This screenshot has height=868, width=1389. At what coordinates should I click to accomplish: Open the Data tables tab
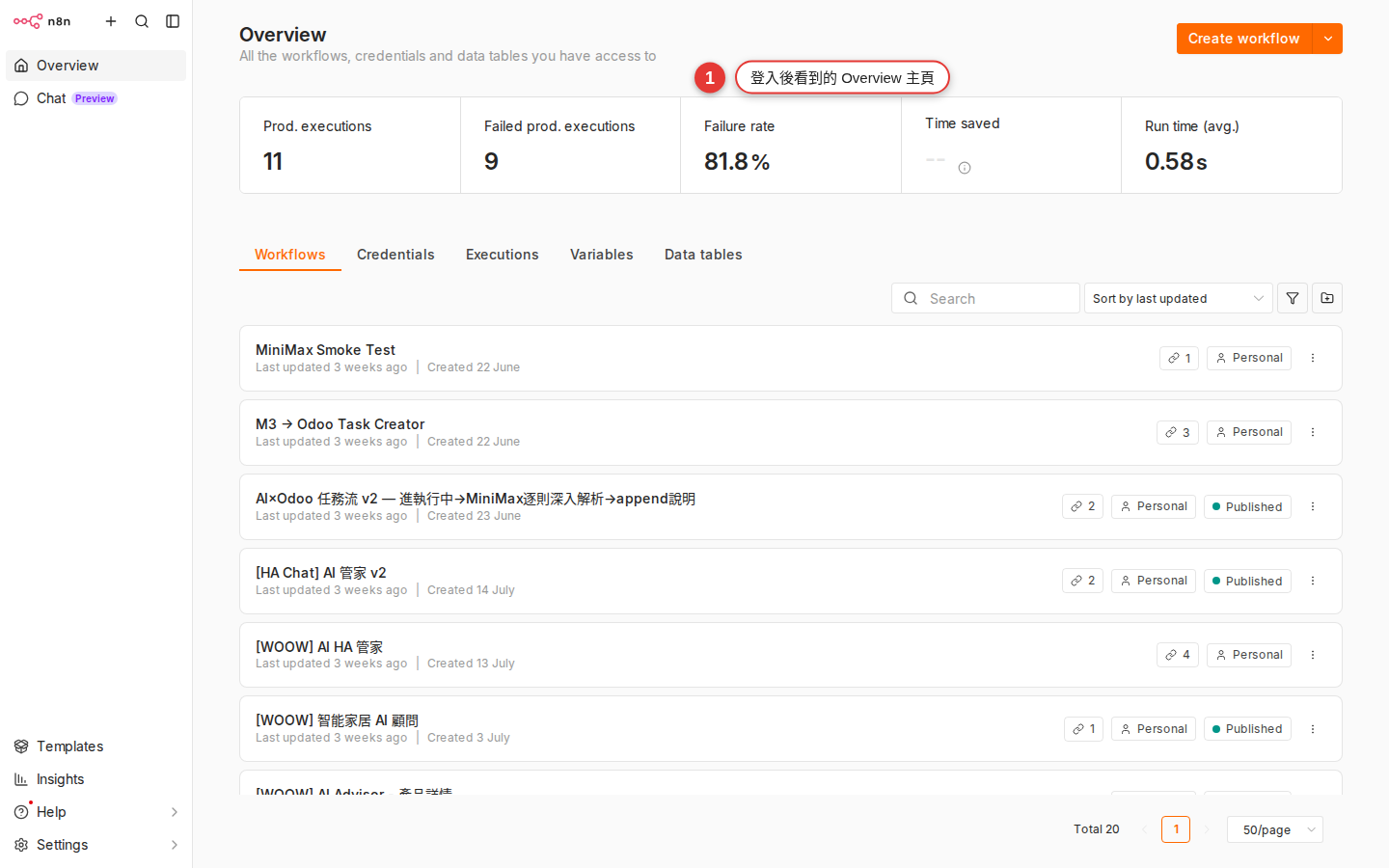coord(703,255)
